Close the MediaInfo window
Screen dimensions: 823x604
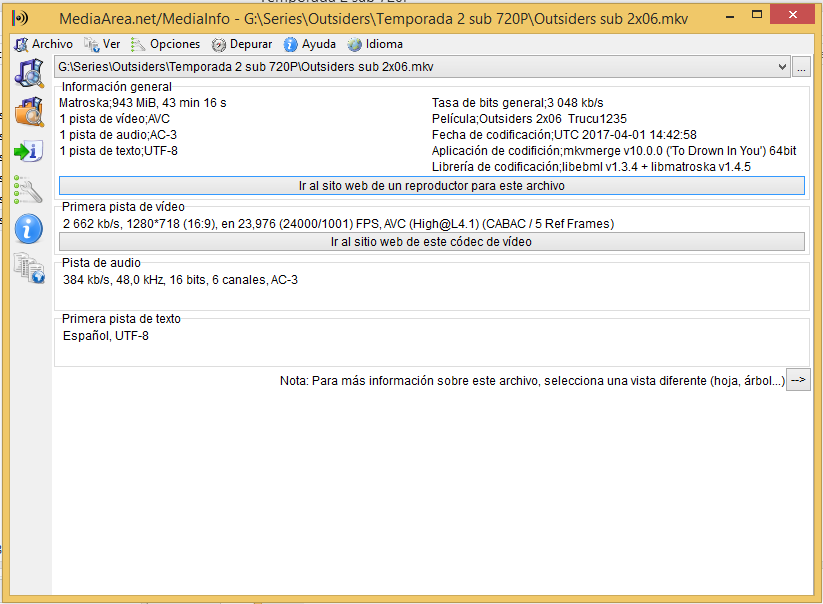pos(793,15)
